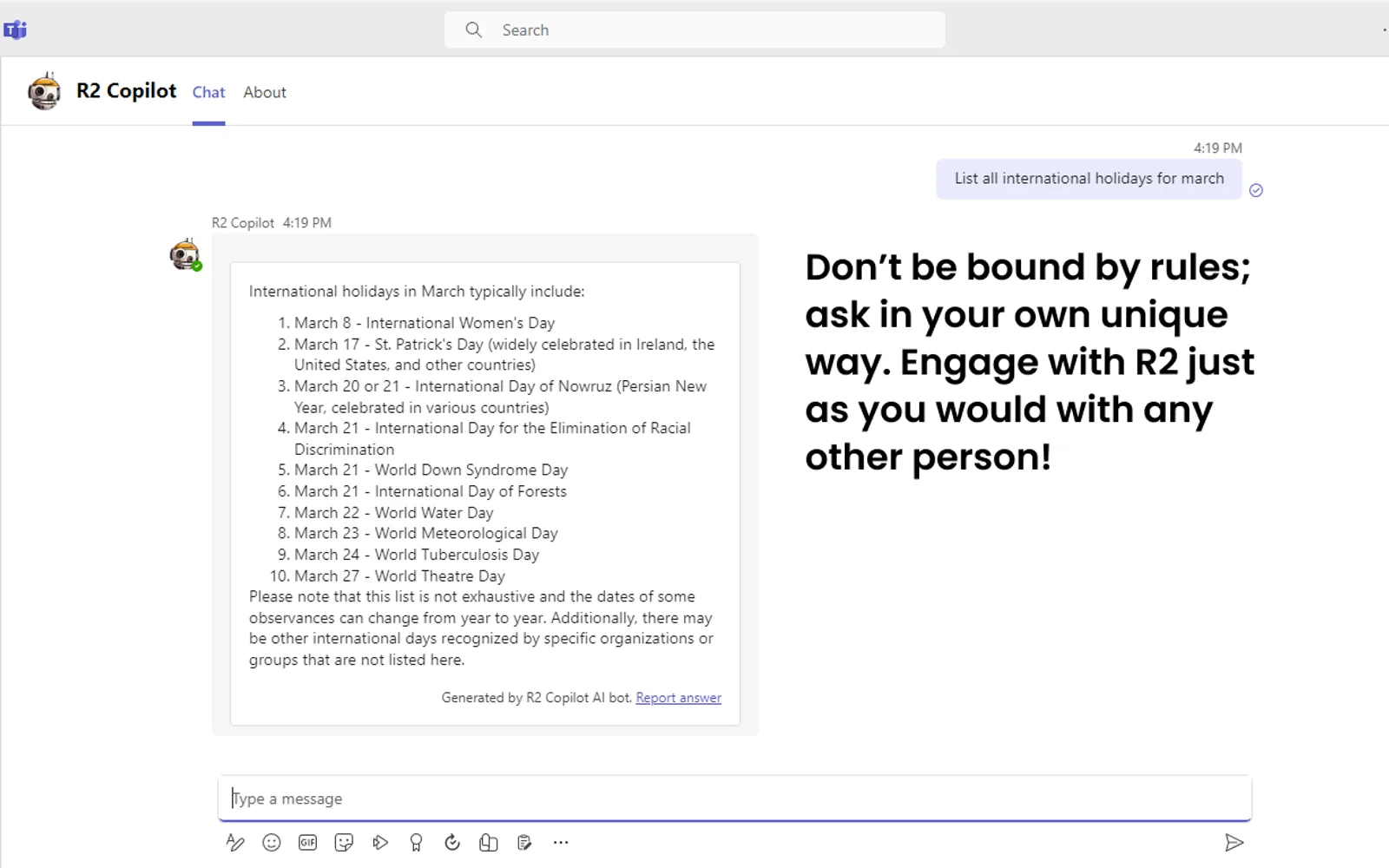Click 'March 21 - World Down Syndrome Day'
Image resolution: width=1389 pixels, height=868 pixels.
pos(431,470)
